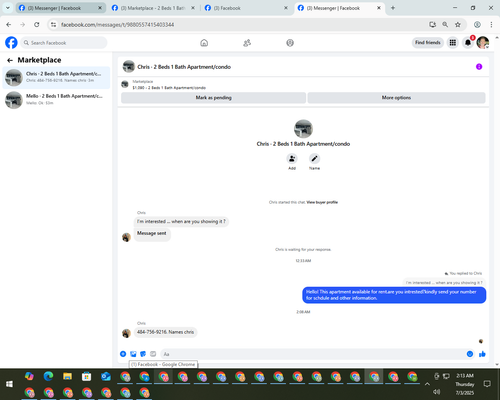The width and height of the screenshot is (500, 400).
Task: Open the Windows Start menu
Action: point(9,384)
